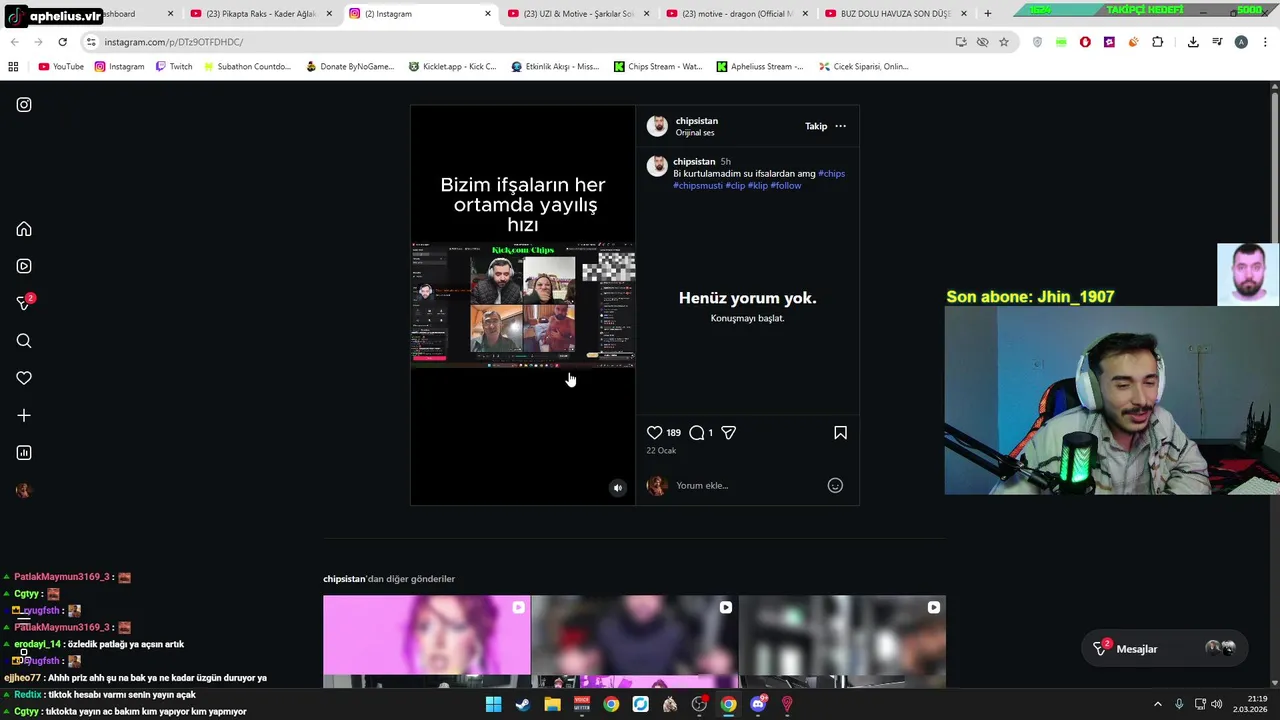The image size is (1280, 720).
Task: Mute or unmute the video's audio
Action: point(617,488)
